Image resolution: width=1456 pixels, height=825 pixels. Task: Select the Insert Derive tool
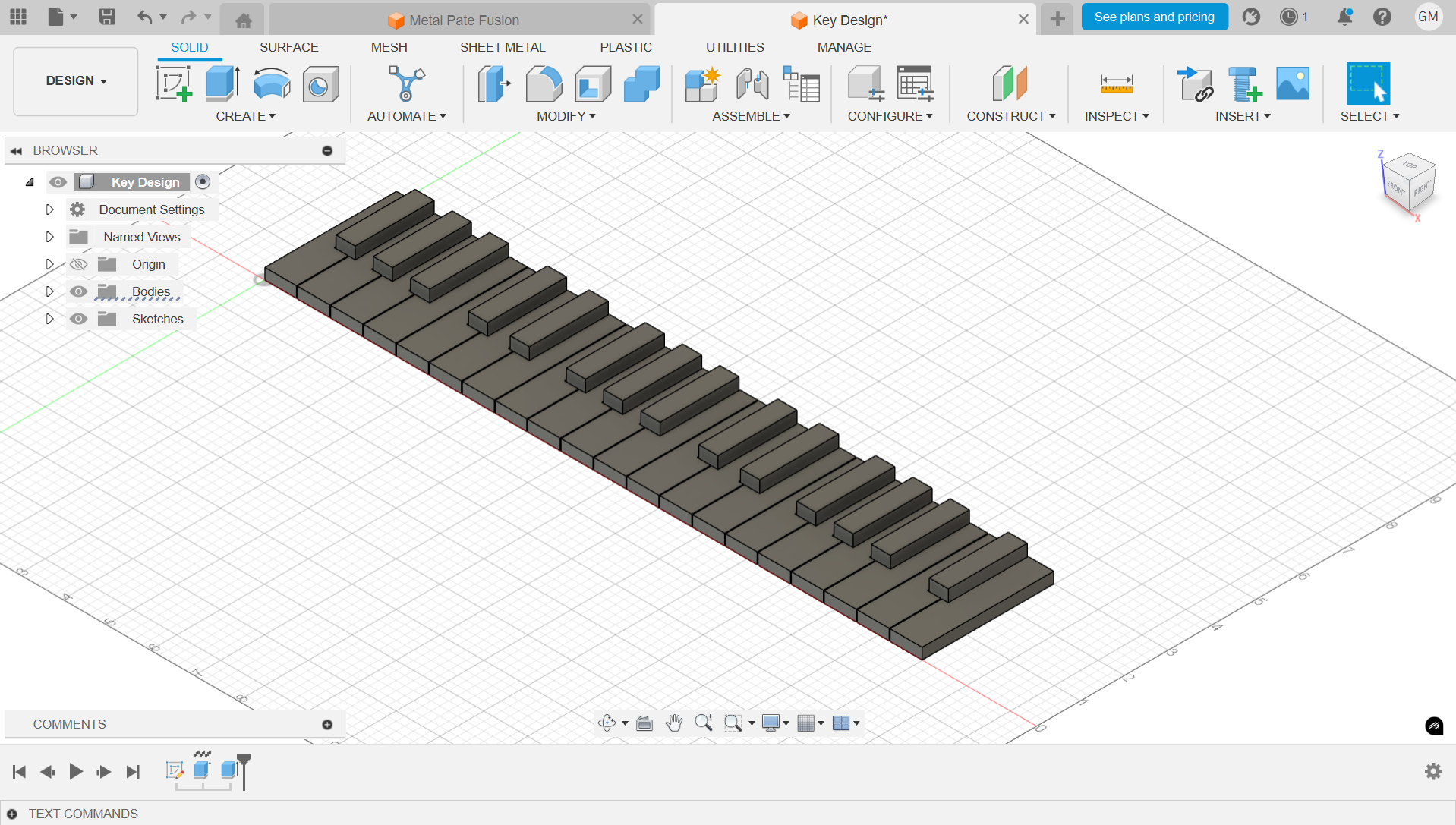tap(1195, 83)
